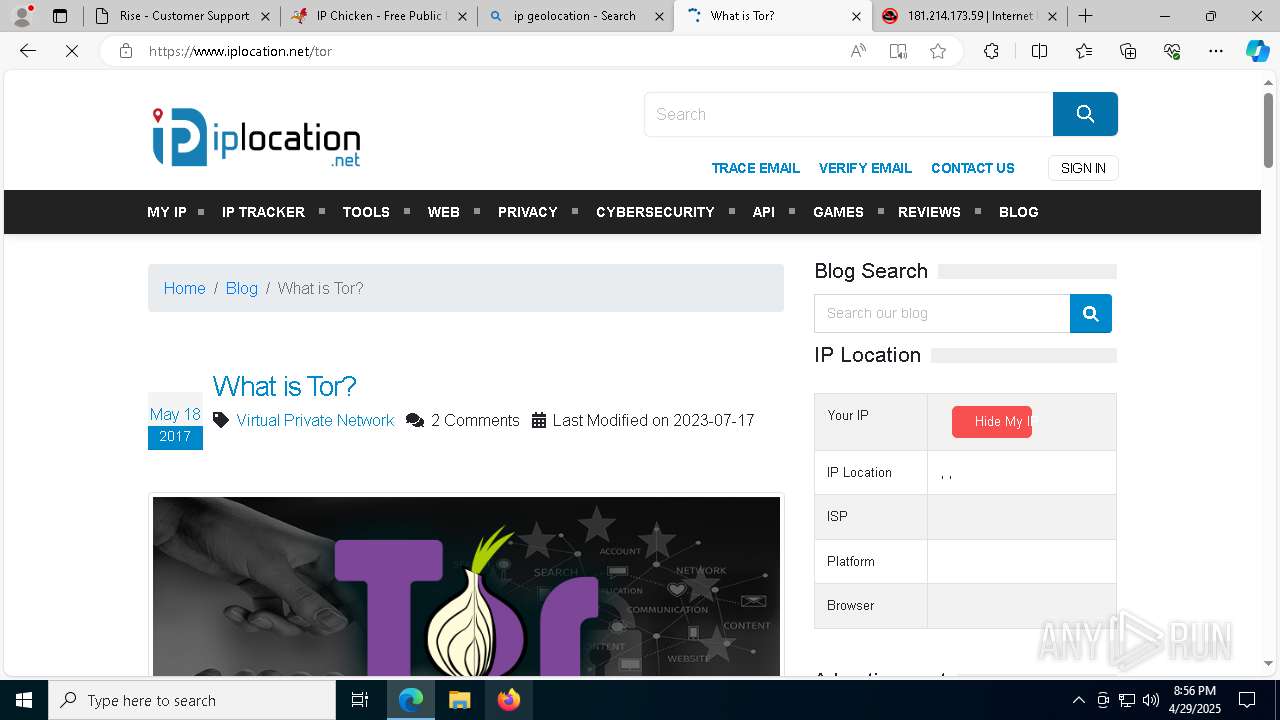1280x720 pixels.
Task: Open the IP TRACKER menu
Action: coord(263,212)
